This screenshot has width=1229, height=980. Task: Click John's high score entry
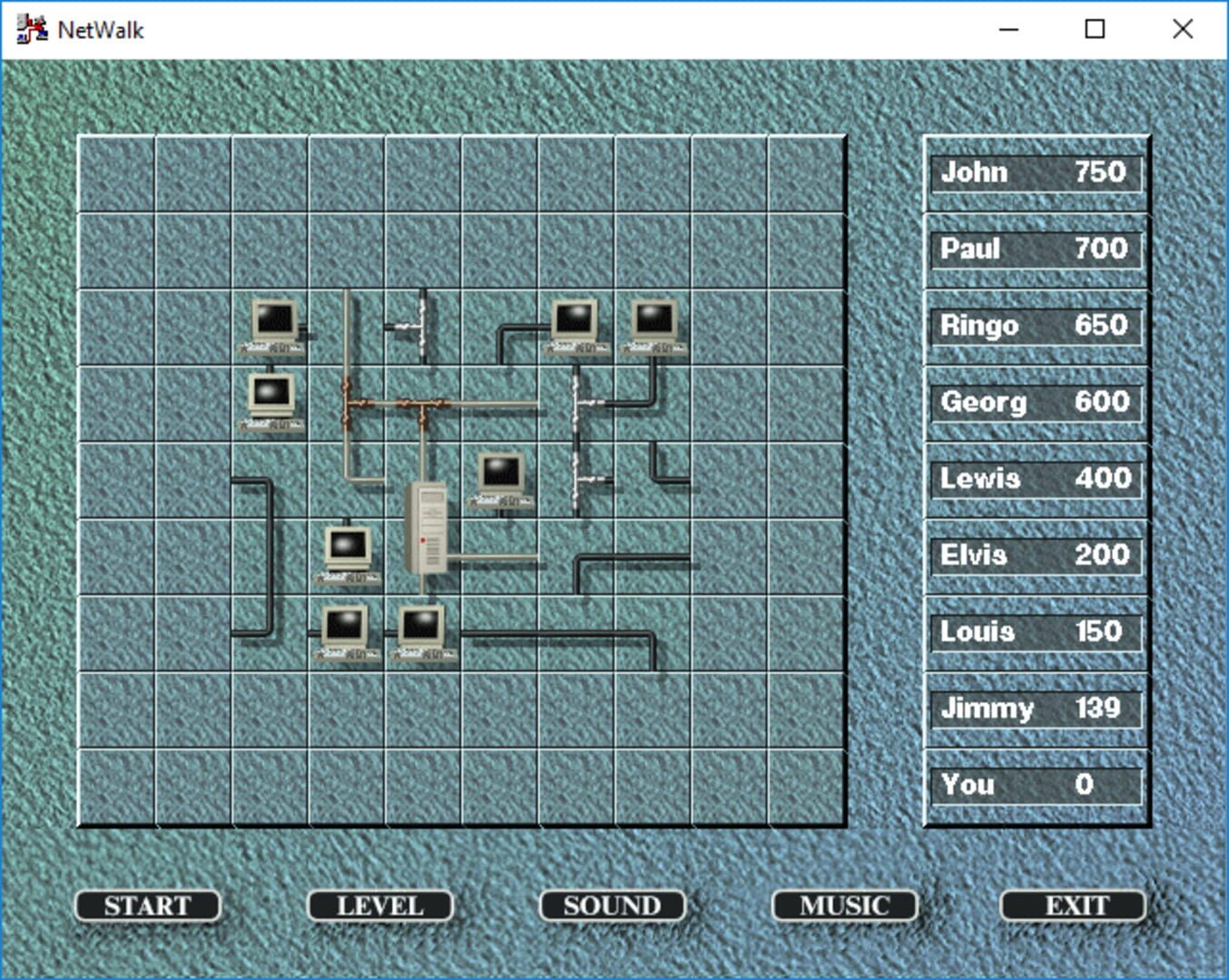(1035, 172)
